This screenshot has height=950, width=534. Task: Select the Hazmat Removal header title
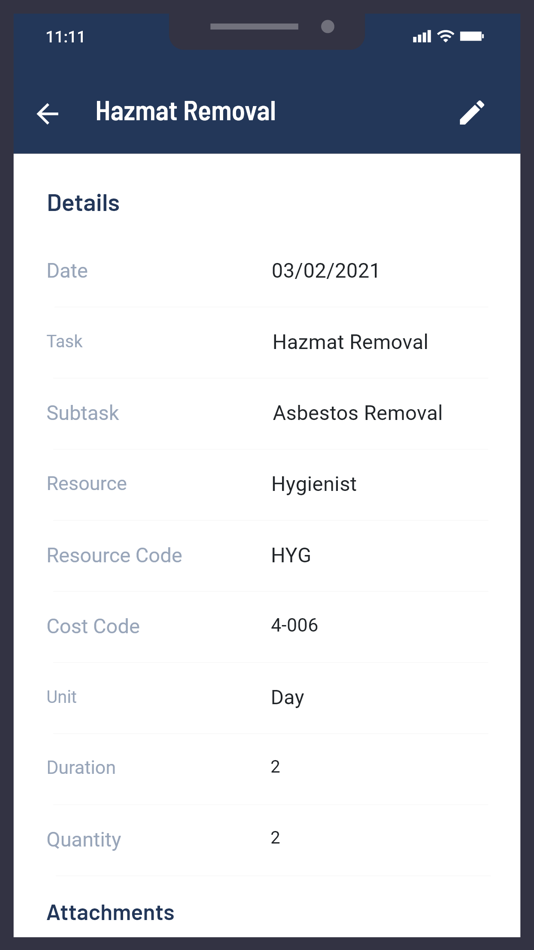[185, 111]
